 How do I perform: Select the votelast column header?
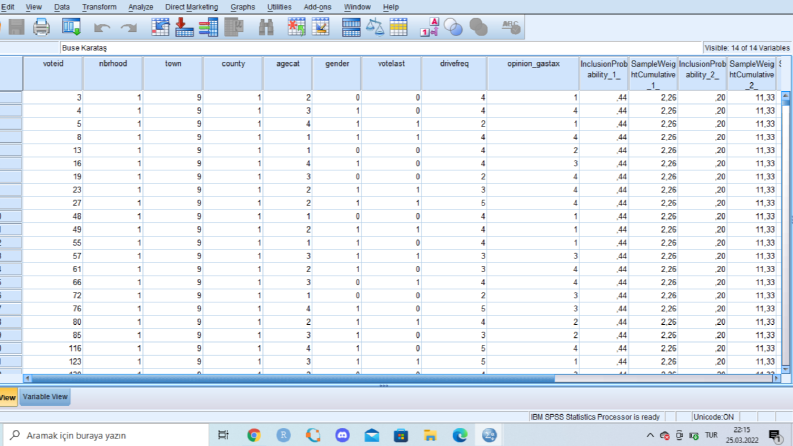(x=391, y=73)
